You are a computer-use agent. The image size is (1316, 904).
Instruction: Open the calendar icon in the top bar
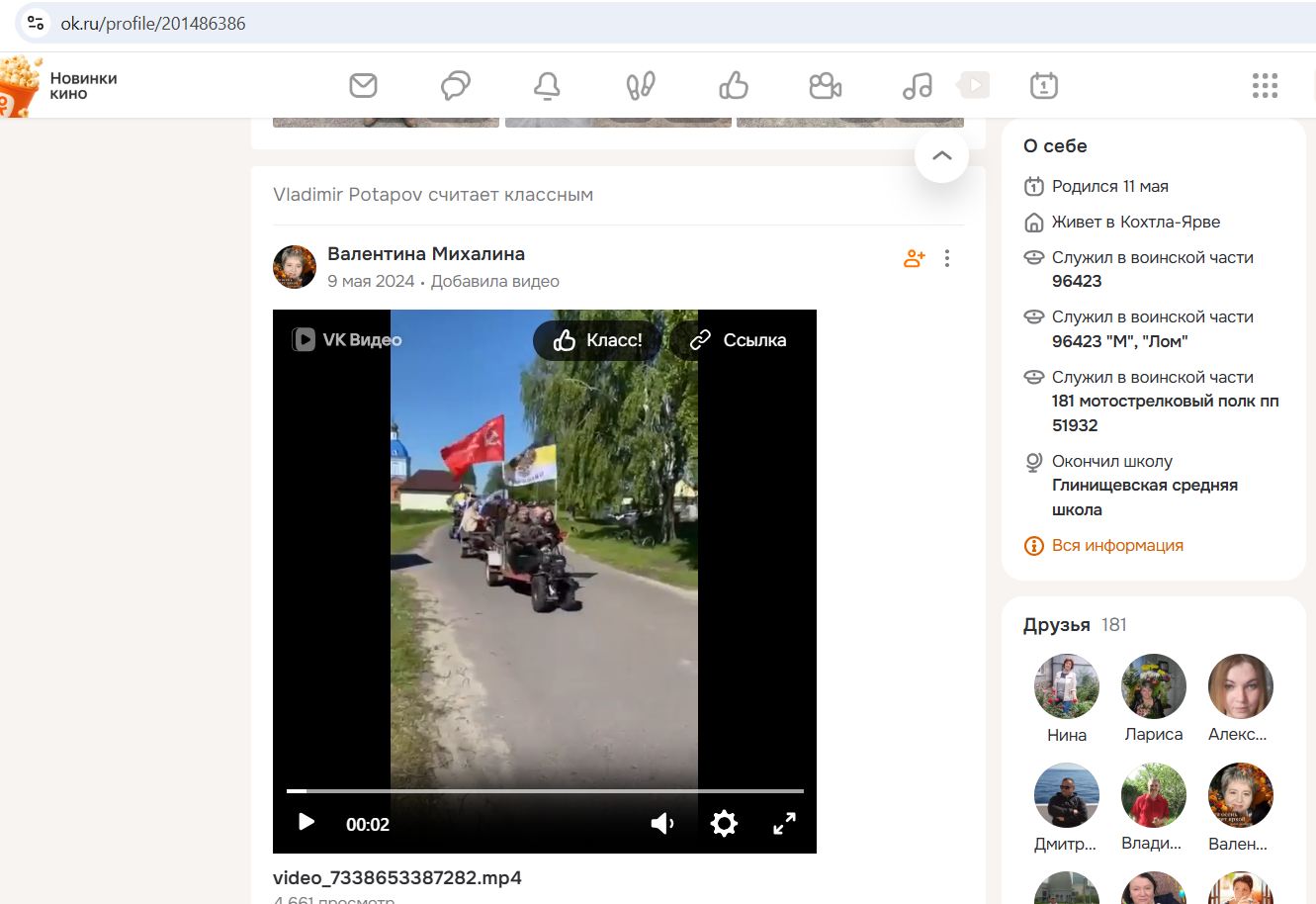[x=1044, y=86]
